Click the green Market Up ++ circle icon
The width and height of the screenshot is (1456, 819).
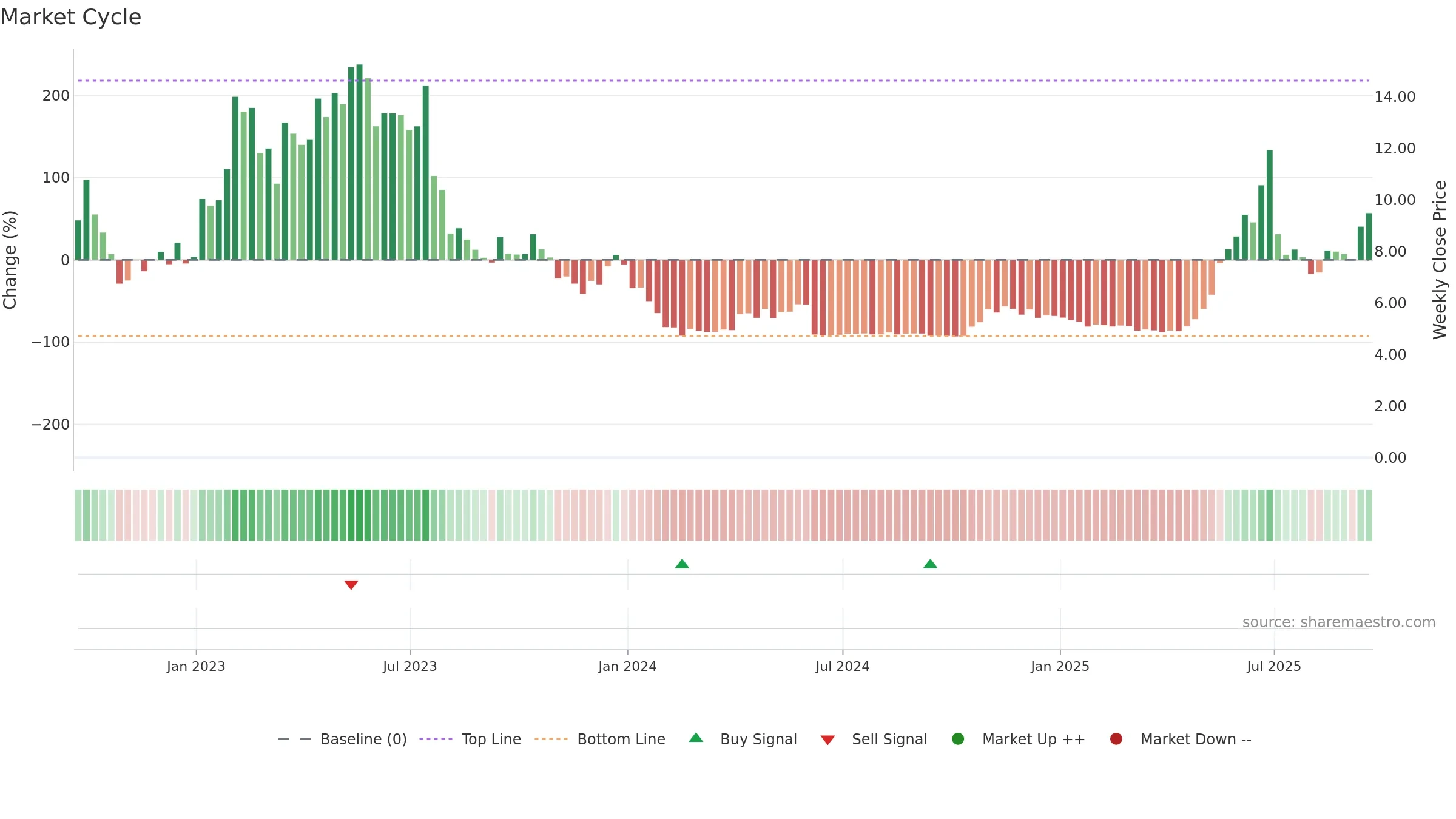tap(958, 739)
